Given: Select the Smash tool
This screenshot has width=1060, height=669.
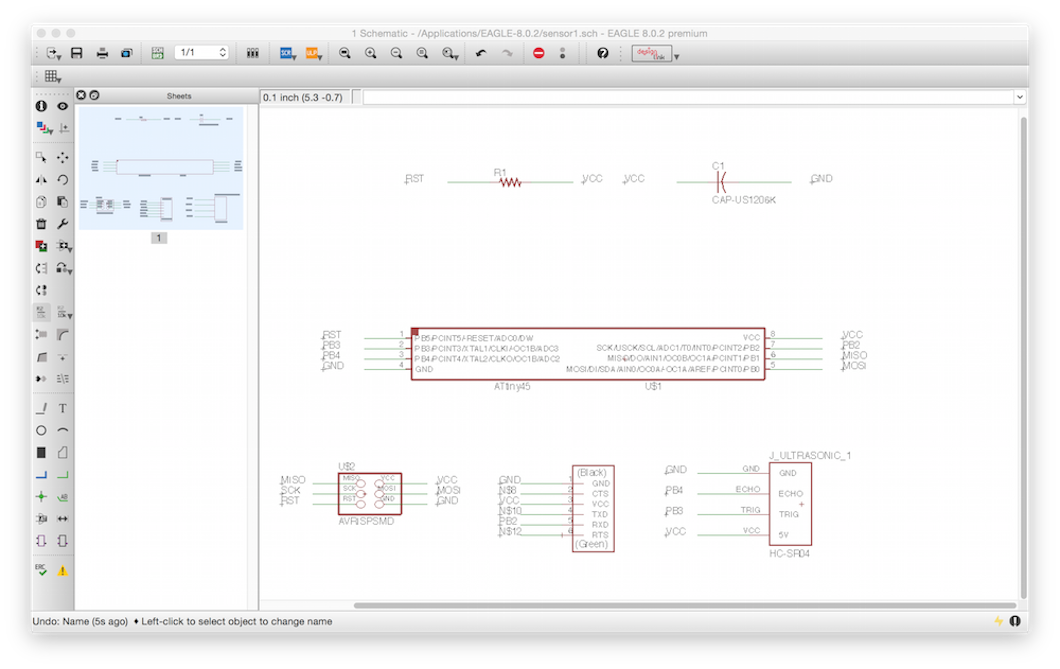Looking at the screenshot, I should coord(41,334).
